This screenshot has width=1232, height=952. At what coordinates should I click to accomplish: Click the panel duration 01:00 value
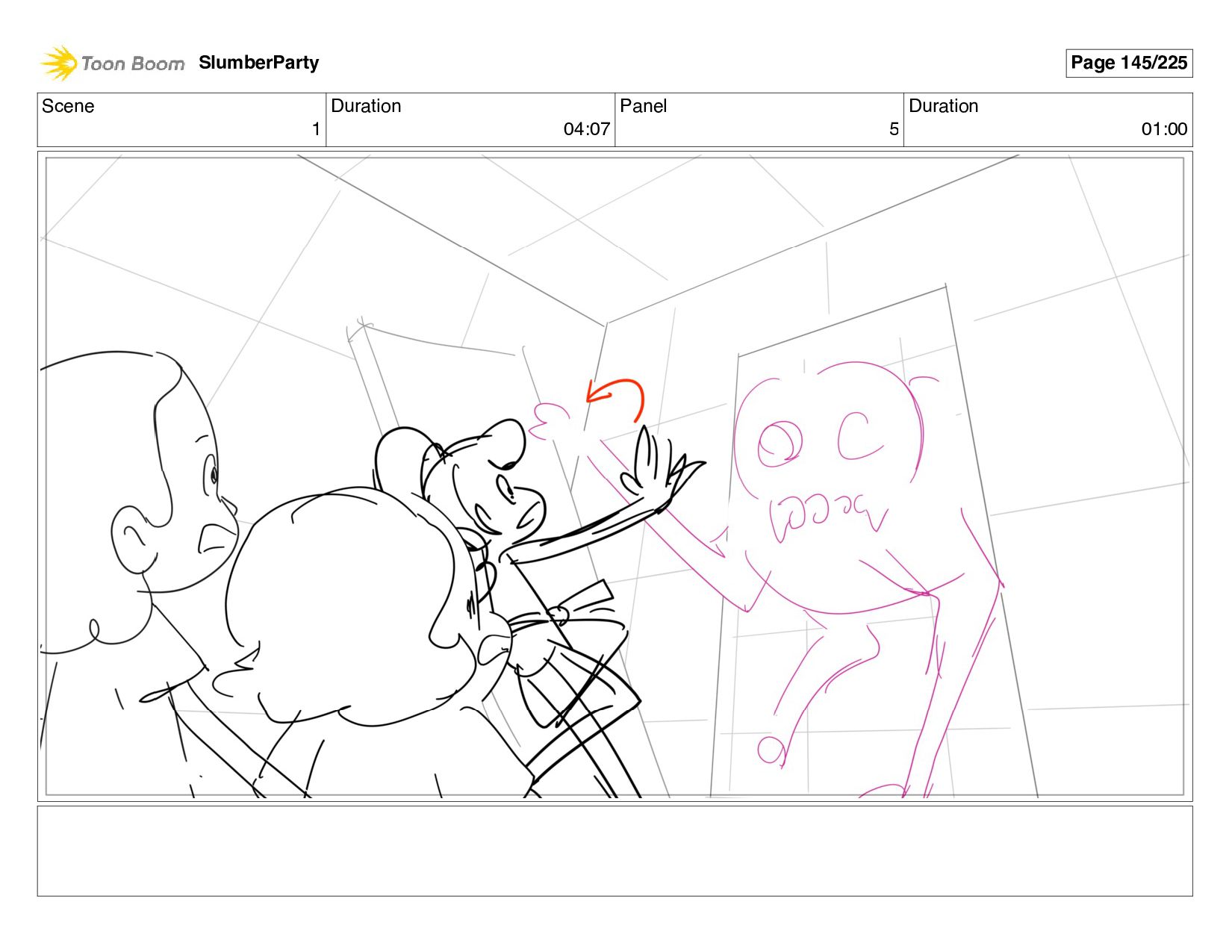(x=1163, y=129)
